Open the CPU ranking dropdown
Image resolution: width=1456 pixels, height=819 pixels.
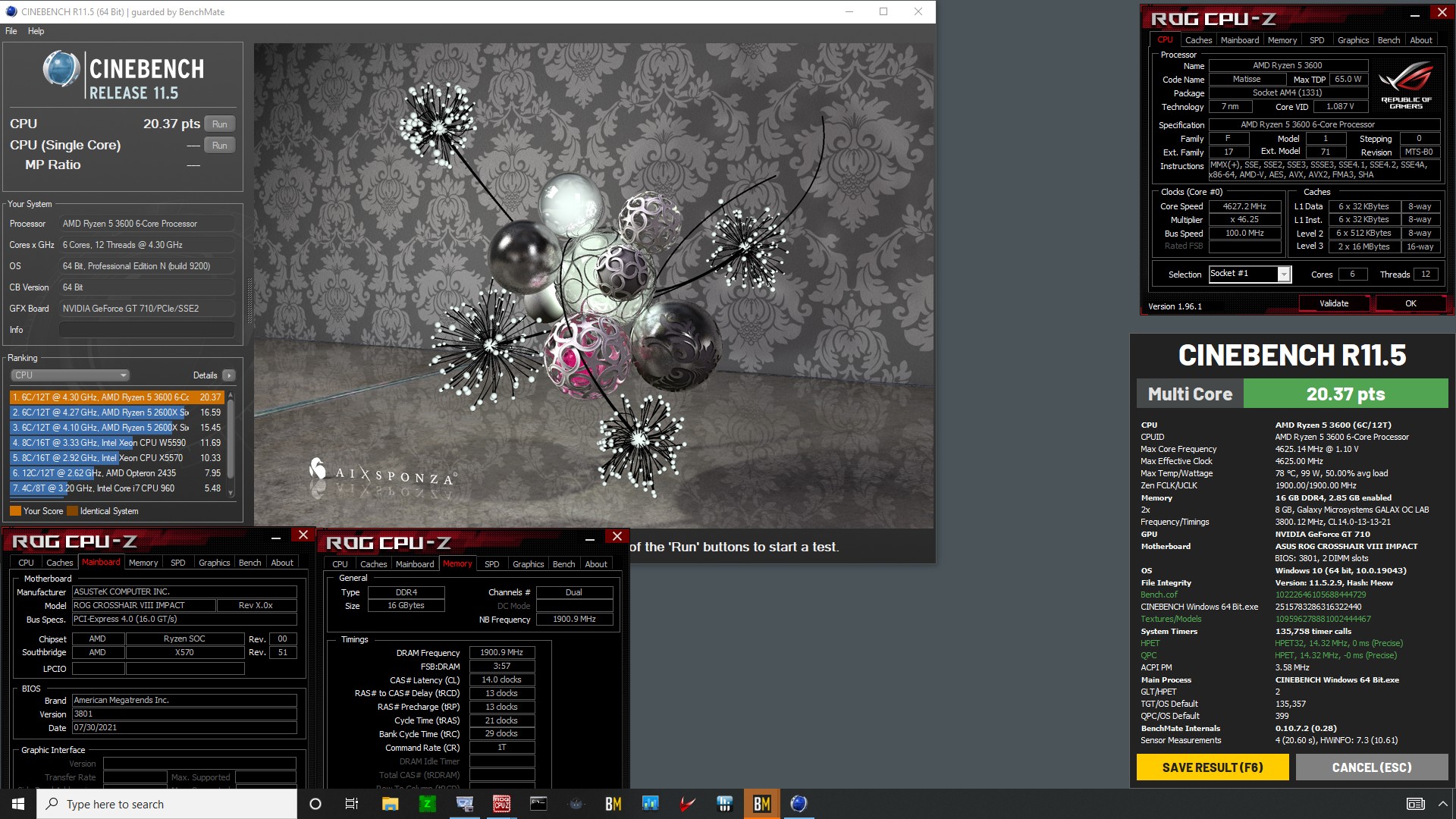tap(70, 375)
